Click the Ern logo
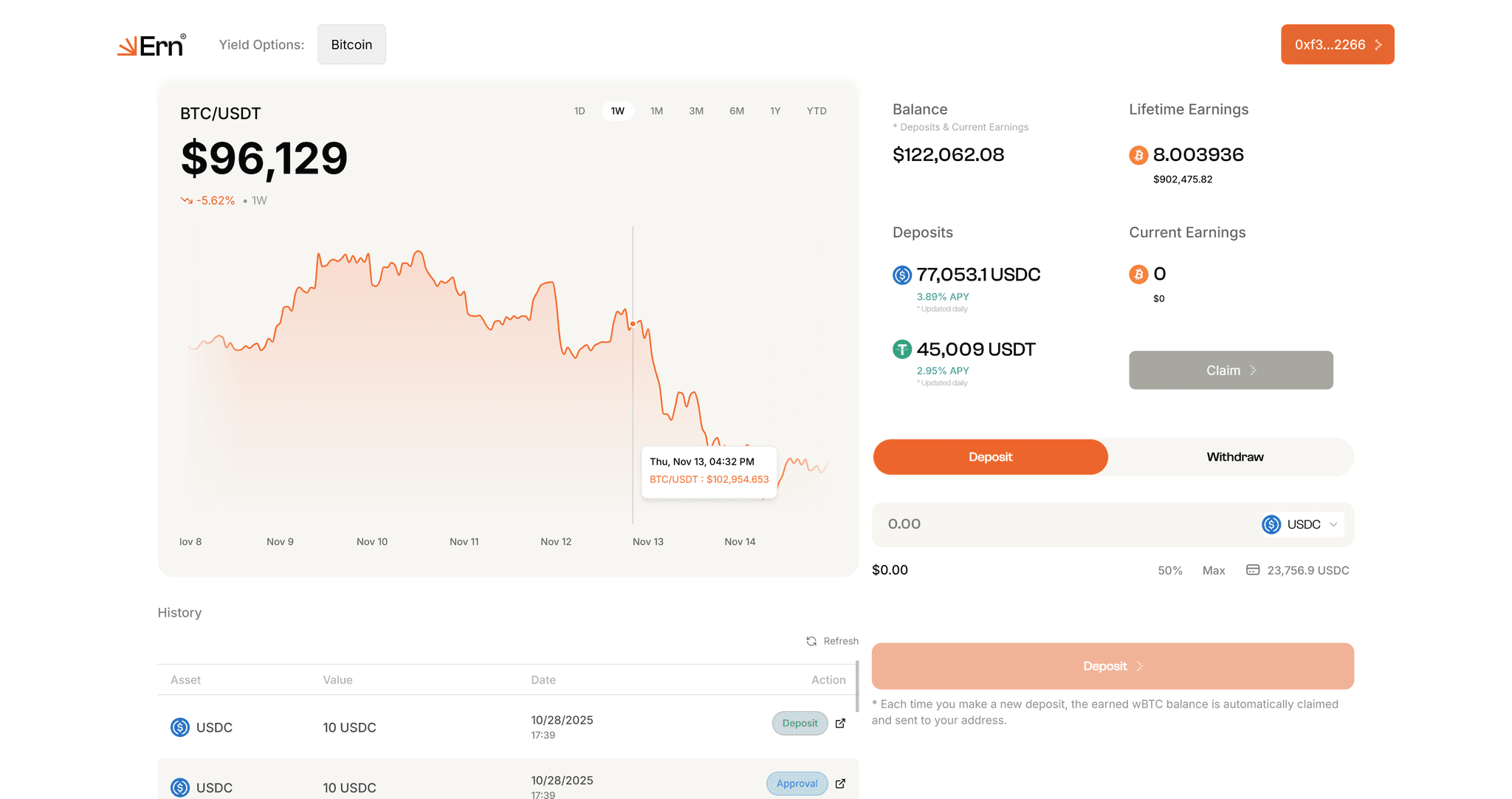 tap(151, 44)
